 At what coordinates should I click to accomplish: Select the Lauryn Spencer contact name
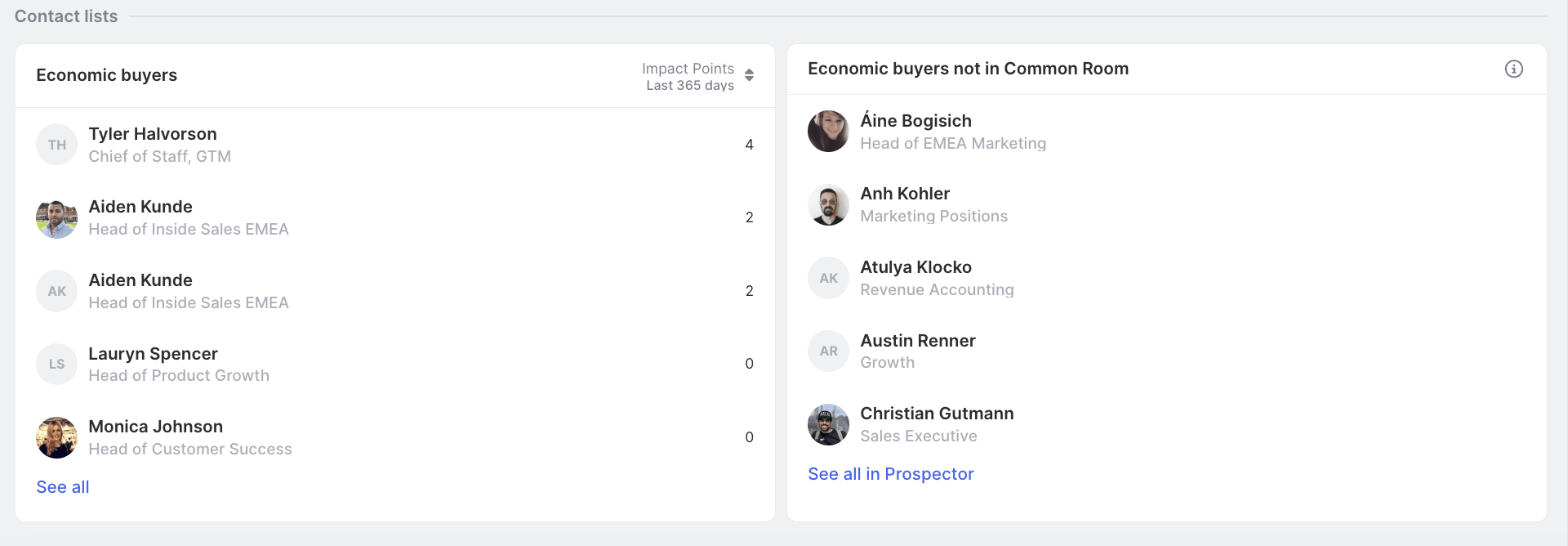pyautogui.click(x=153, y=354)
